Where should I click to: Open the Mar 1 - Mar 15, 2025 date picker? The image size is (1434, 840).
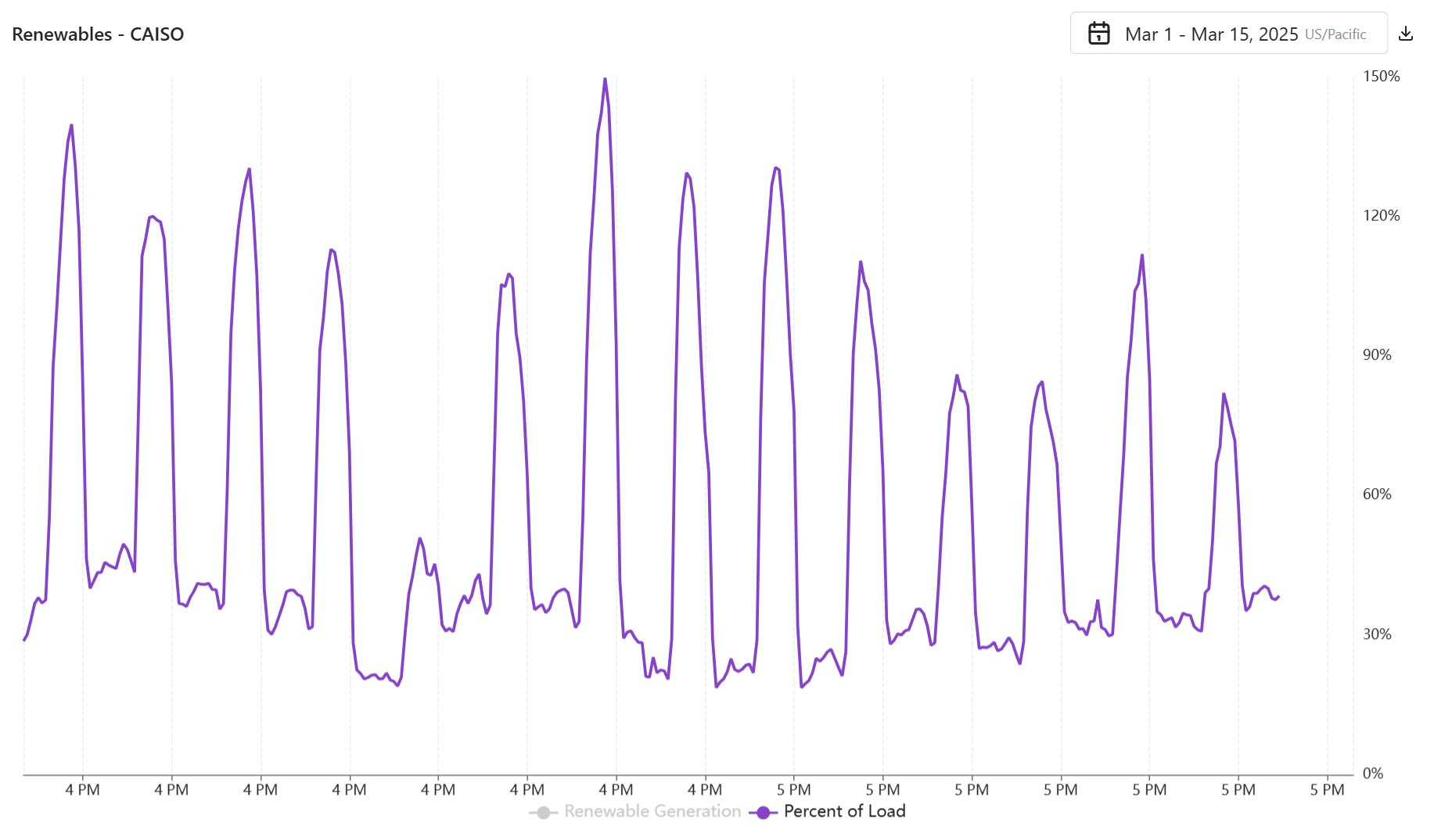[1228, 34]
